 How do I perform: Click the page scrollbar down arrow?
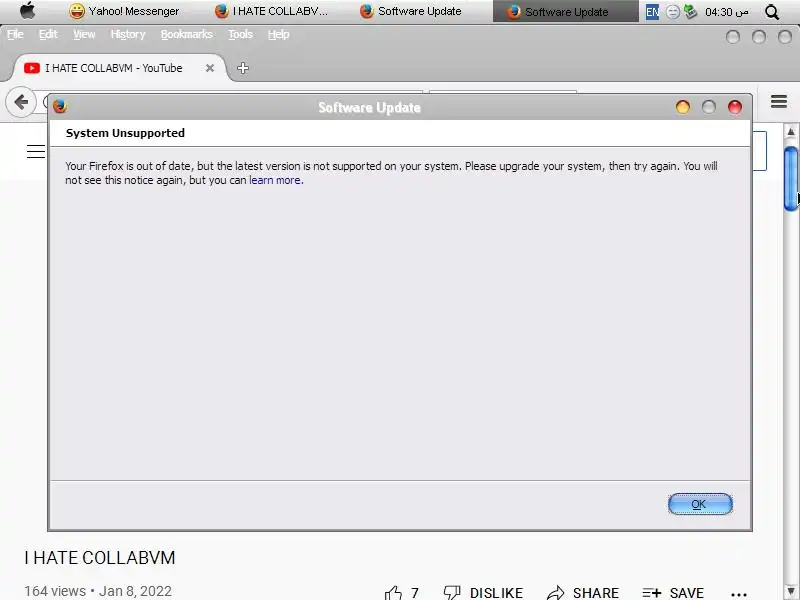(x=791, y=591)
